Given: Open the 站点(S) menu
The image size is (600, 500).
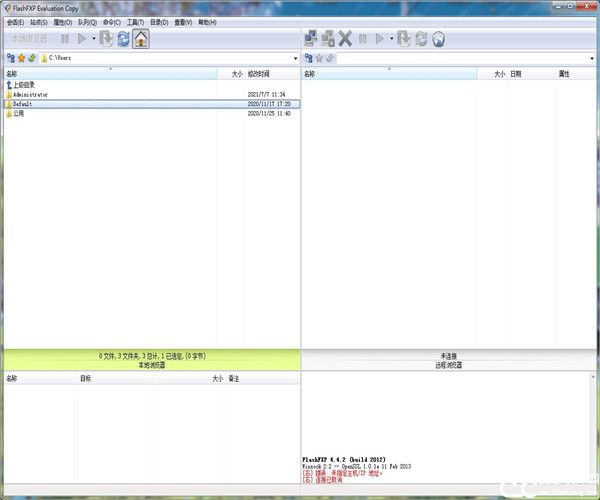Looking at the screenshot, I should (38, 21).
